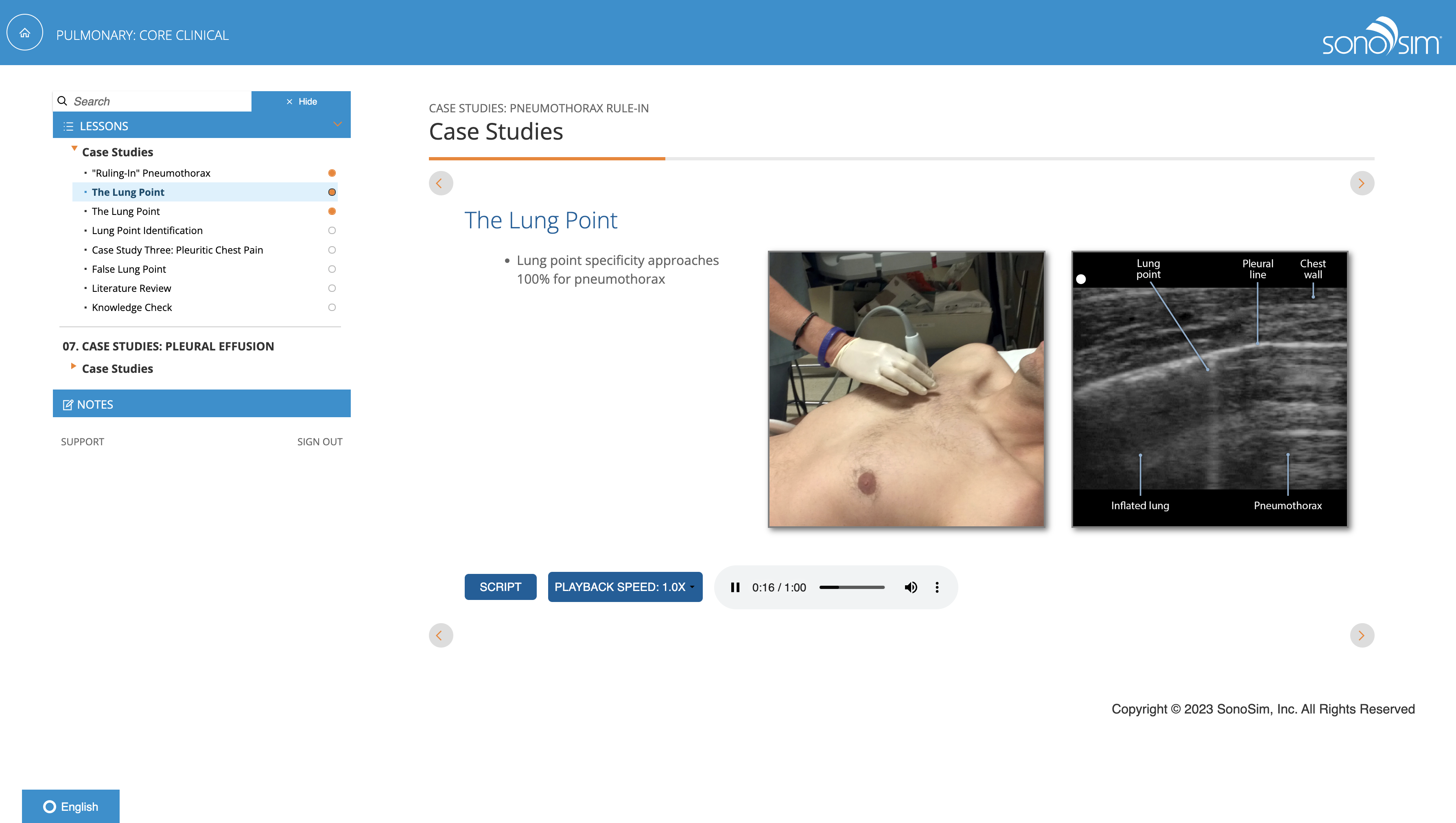Mute the audio with speaker icon
The width and height of the screenshot is (1456, 823).
tap(911, 587)
